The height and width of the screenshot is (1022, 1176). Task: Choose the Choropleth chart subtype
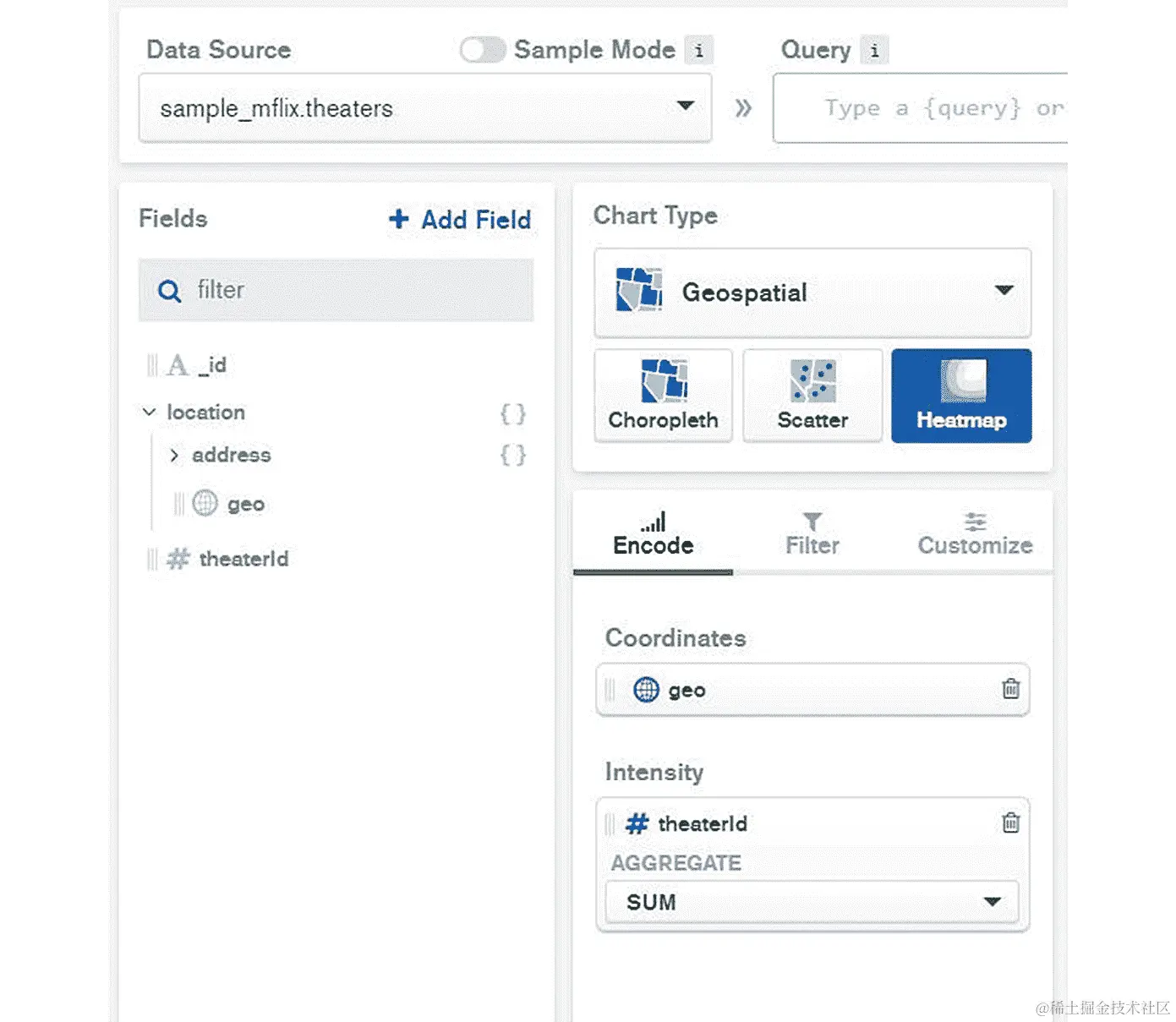click(664, 395)
